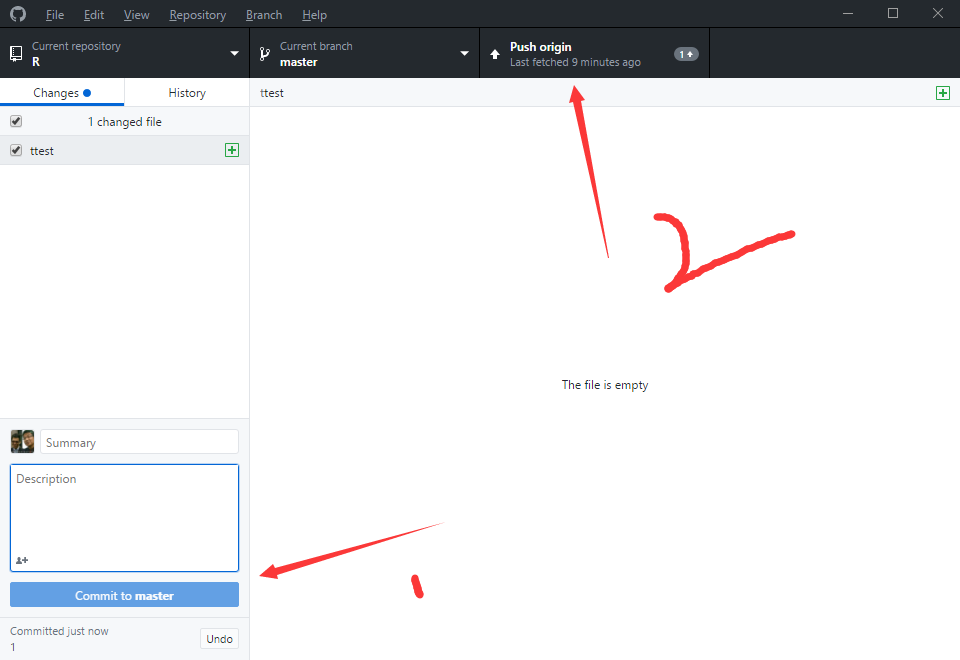Open the Branch menu
This screenshot has width=960, height=660.
click(264, 15)
